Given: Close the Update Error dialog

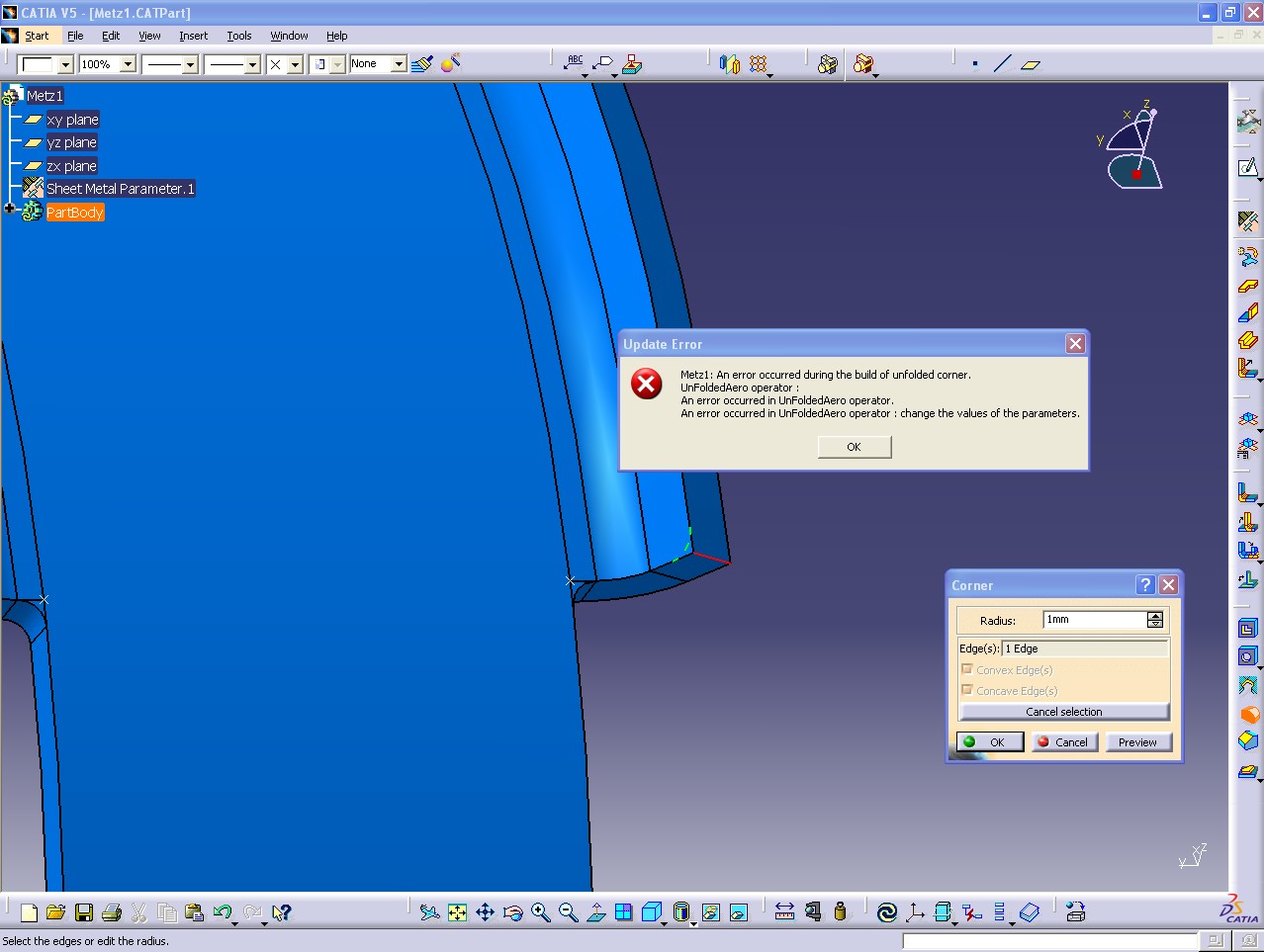Looking at the screenshot, I should (1075, 343).
